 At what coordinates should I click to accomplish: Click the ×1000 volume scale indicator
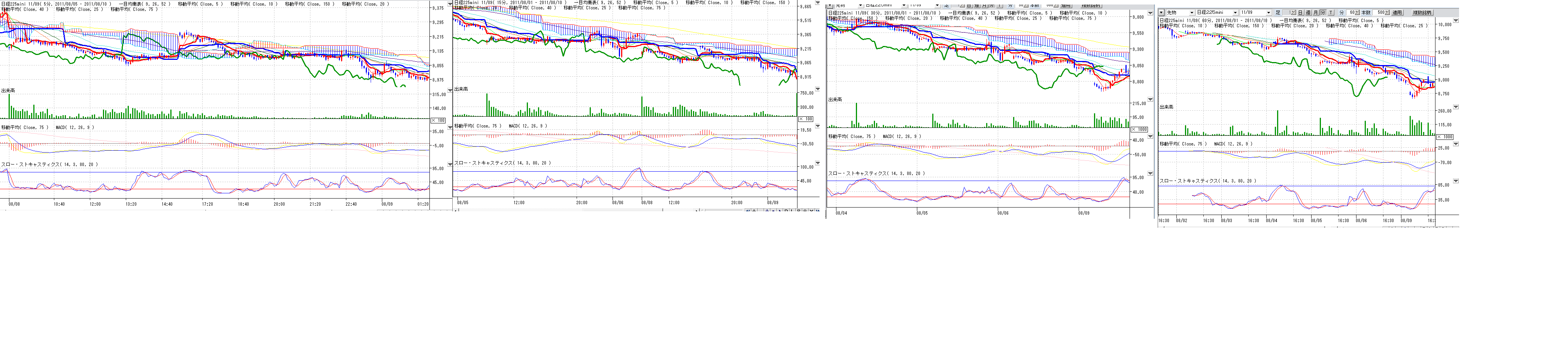[1444, 137]
